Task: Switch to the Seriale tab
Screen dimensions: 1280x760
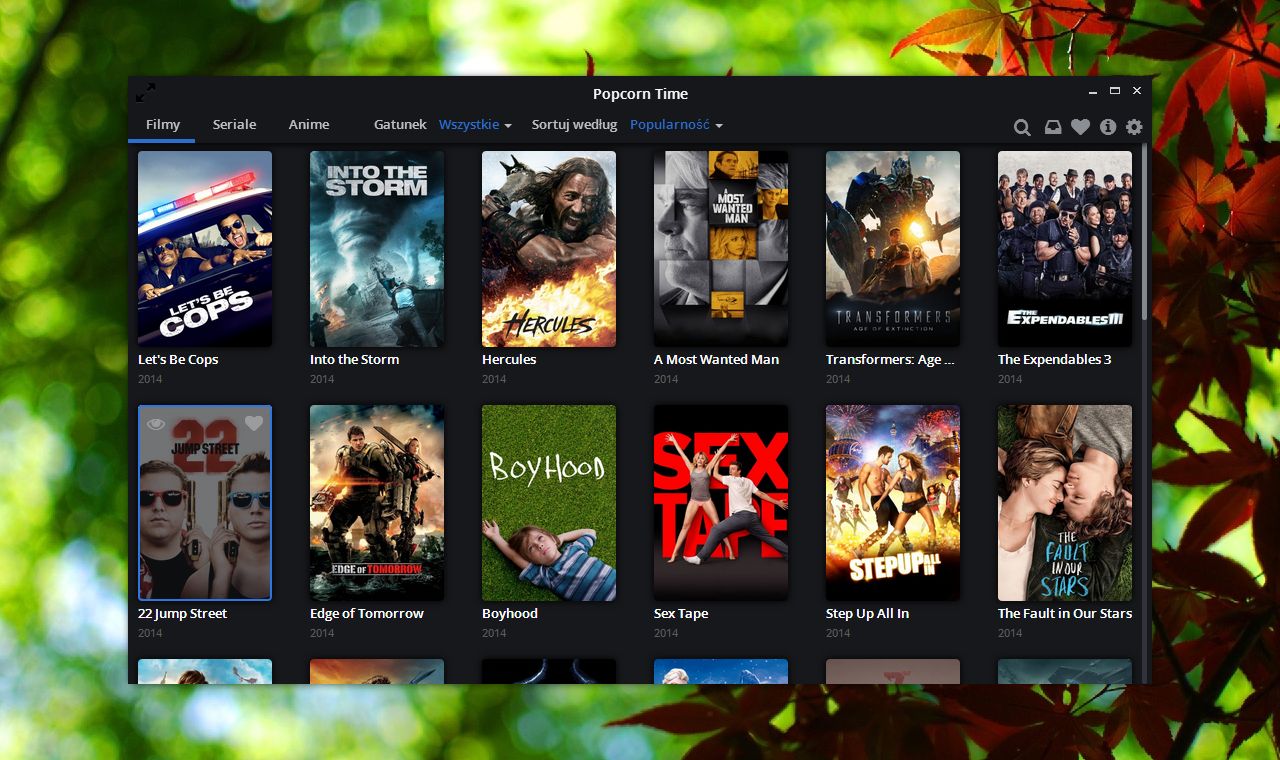Action: [x=234, y=125]
